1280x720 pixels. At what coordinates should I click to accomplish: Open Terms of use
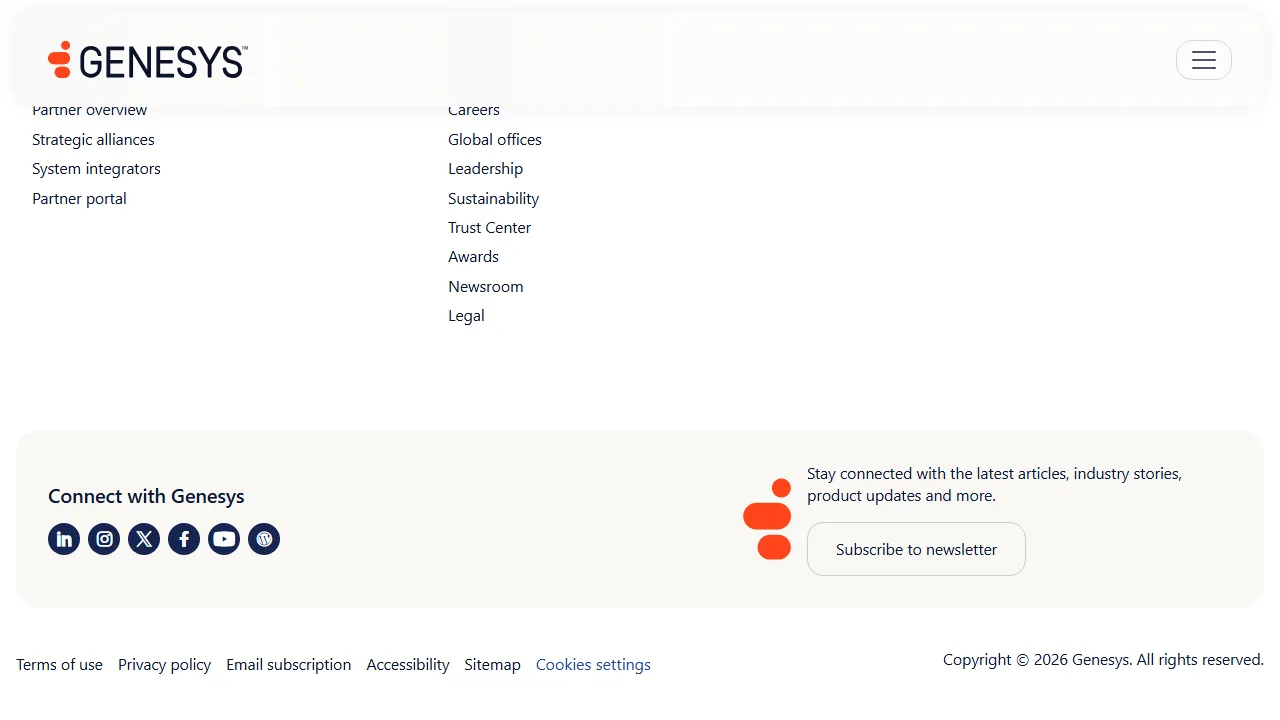[59, 664]
